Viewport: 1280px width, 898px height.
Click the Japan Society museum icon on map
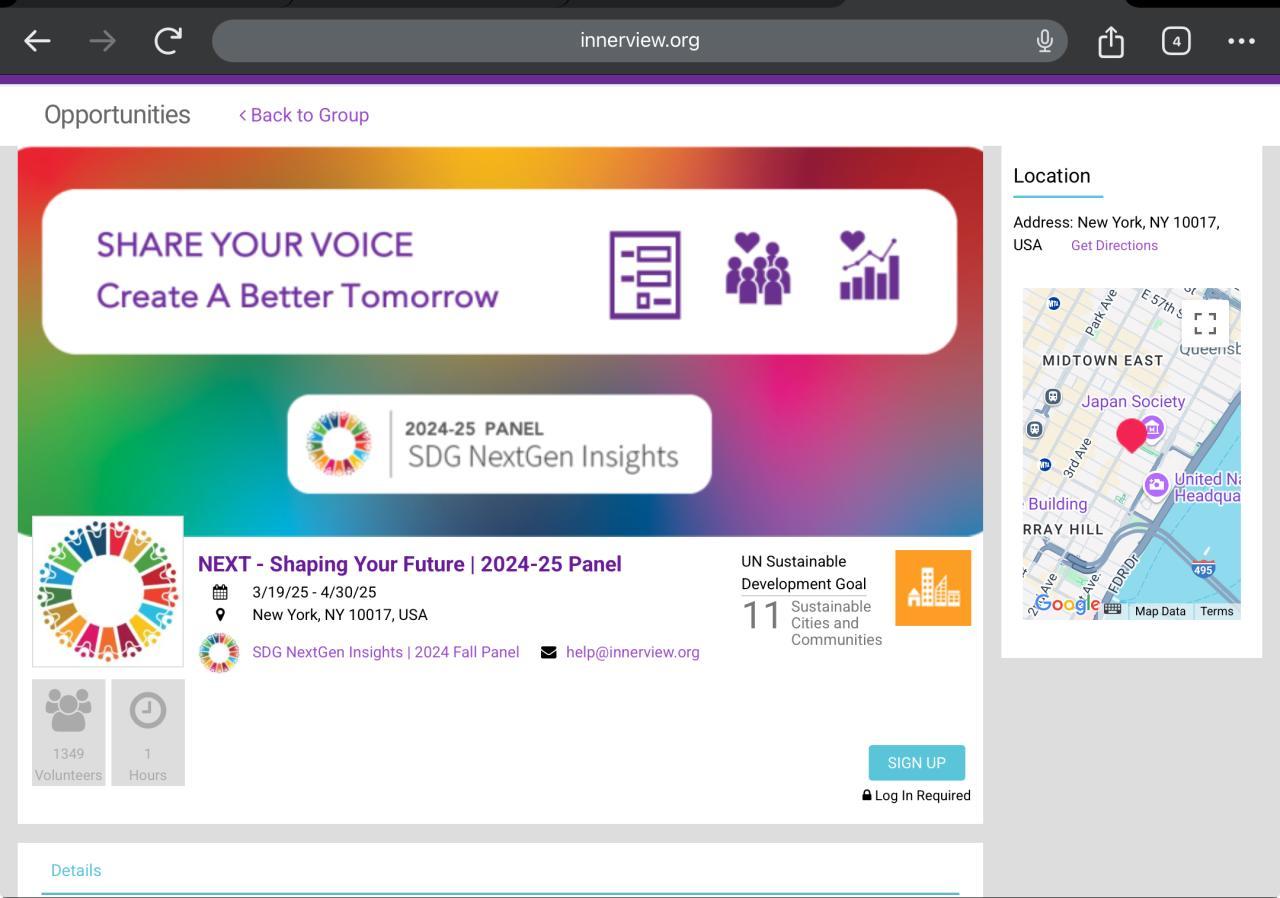(x=1152, y=428)
